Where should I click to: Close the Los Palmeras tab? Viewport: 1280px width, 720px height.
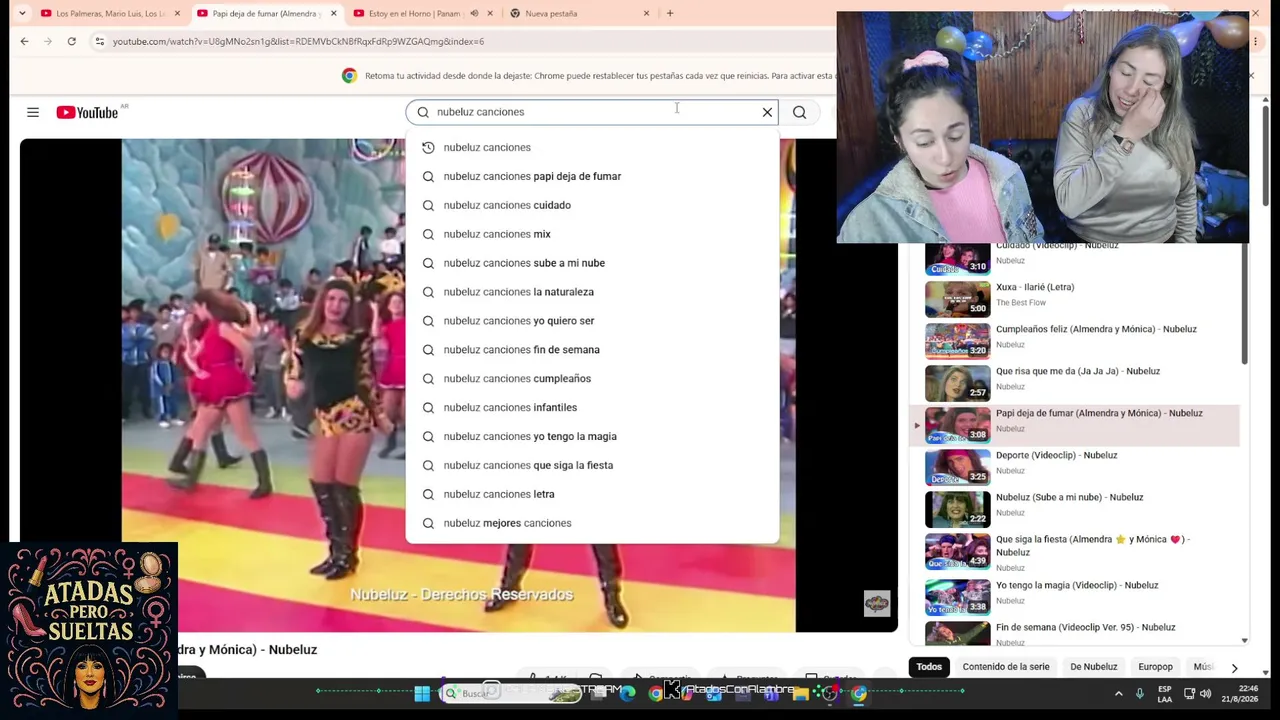tap(177, 13)
